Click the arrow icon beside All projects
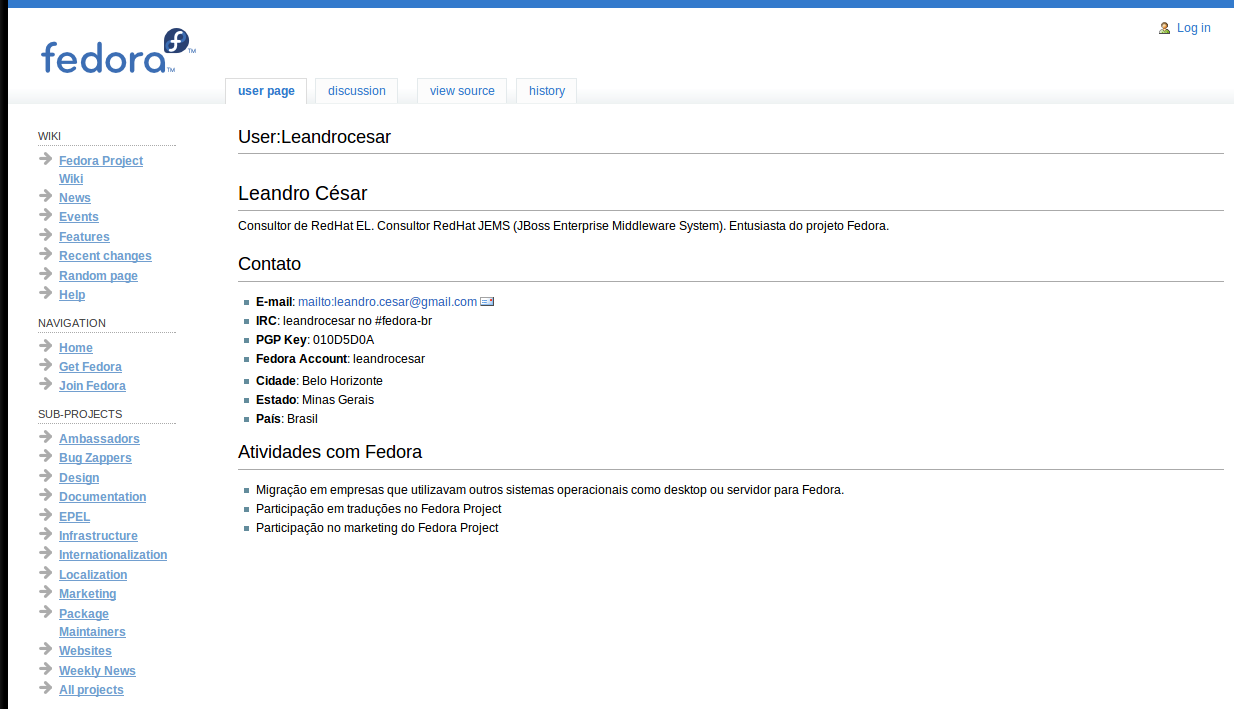This screenshot has height=710, width=1234. click(46, 688)
